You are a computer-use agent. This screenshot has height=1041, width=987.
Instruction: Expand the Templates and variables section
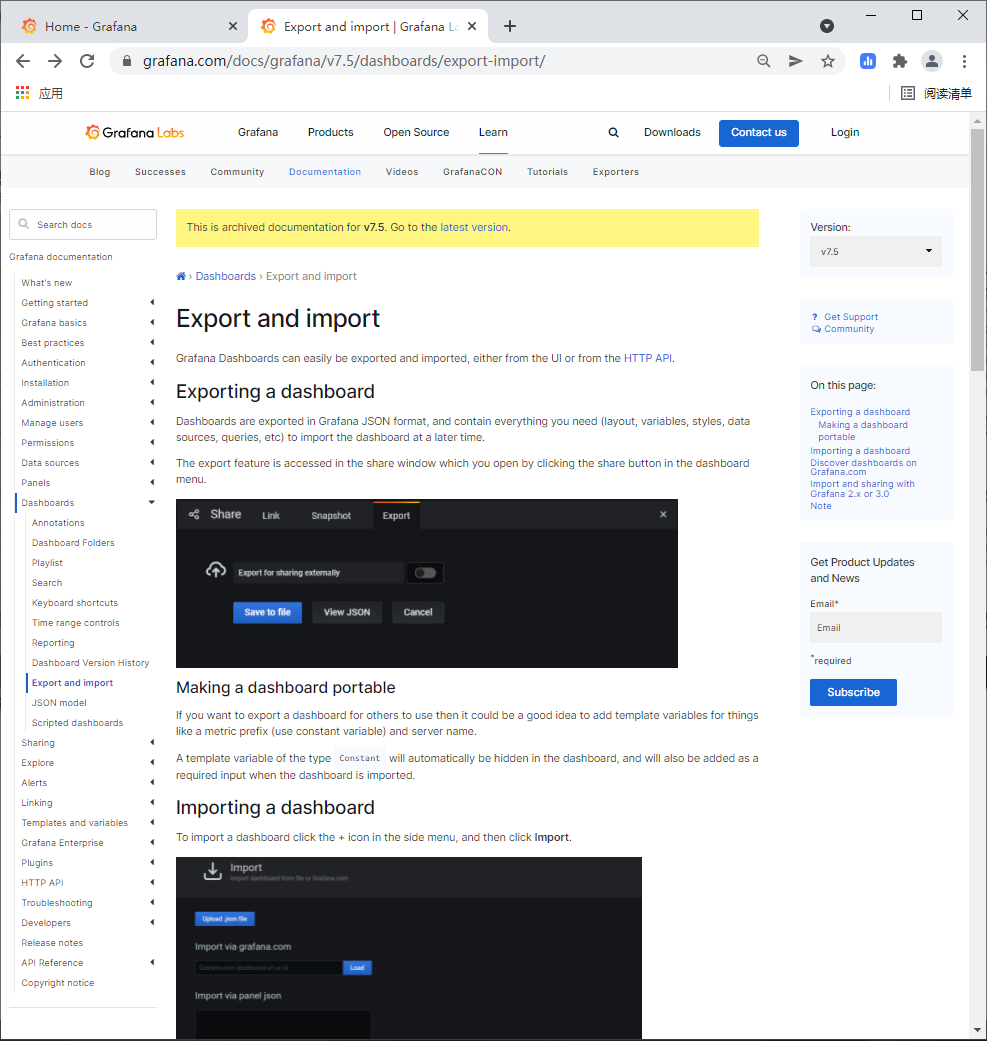click(x=152, y=822)
